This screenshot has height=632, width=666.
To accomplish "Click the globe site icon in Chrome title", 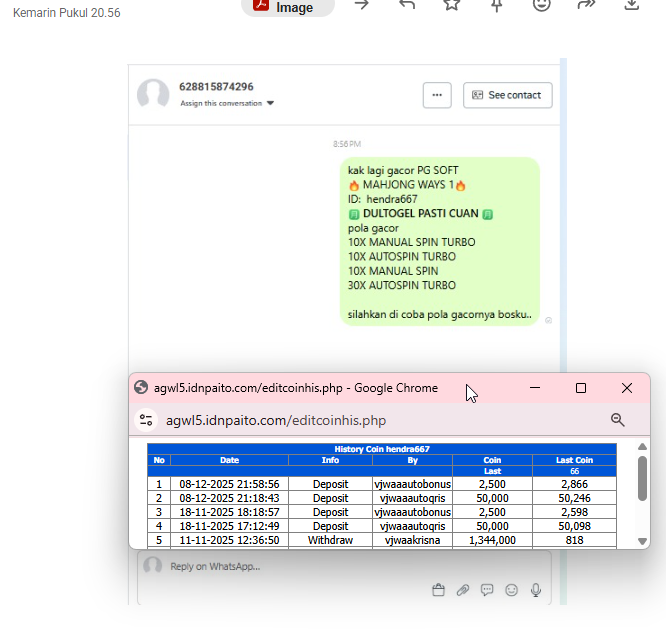I will tap(141, 387).
